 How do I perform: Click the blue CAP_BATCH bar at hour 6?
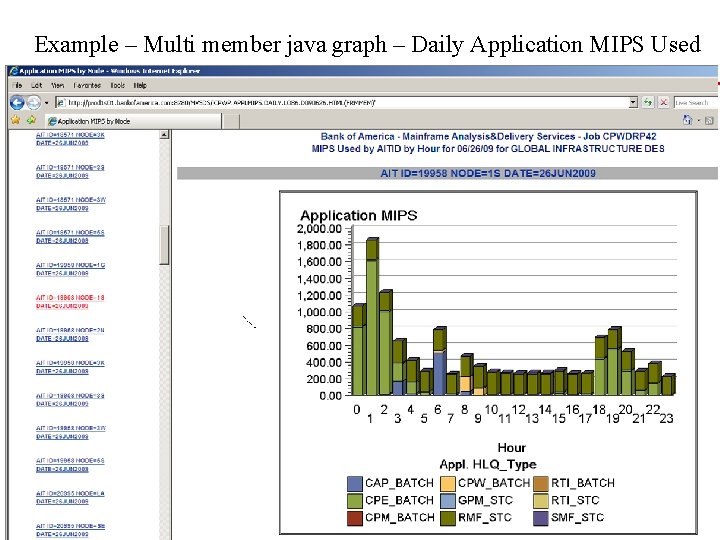coord(439,374)
